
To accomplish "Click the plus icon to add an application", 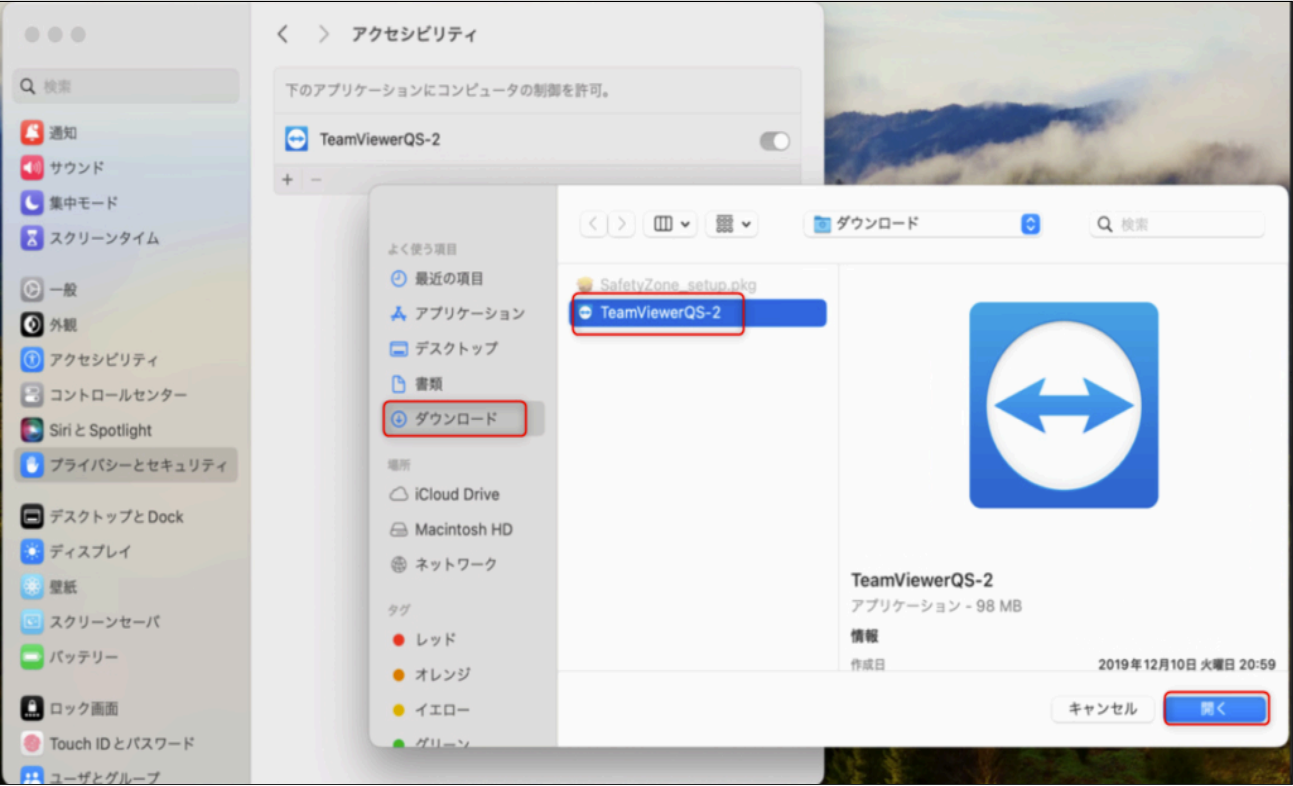I will point(288,180).
